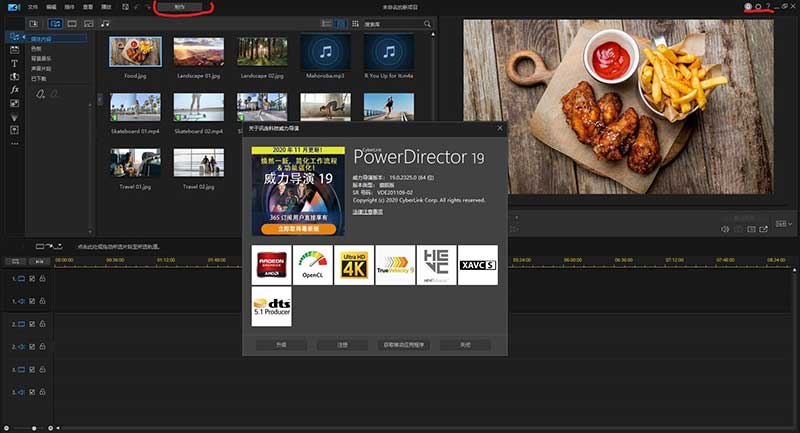
Task: Open the 编辑 (Edit) menu
Action: (x=52, y=7)
